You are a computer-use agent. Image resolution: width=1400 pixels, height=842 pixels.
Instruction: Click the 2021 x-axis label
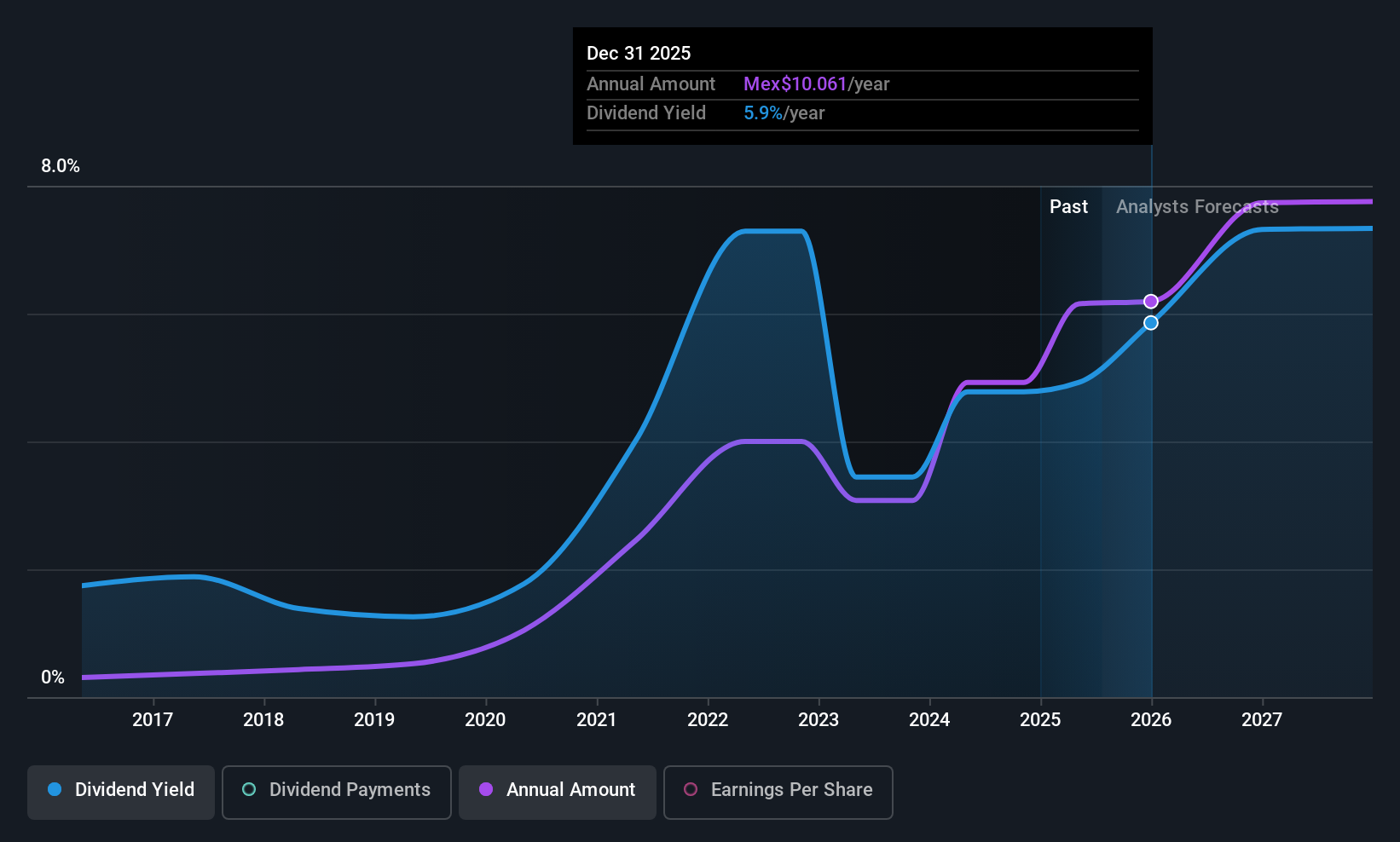597,720
